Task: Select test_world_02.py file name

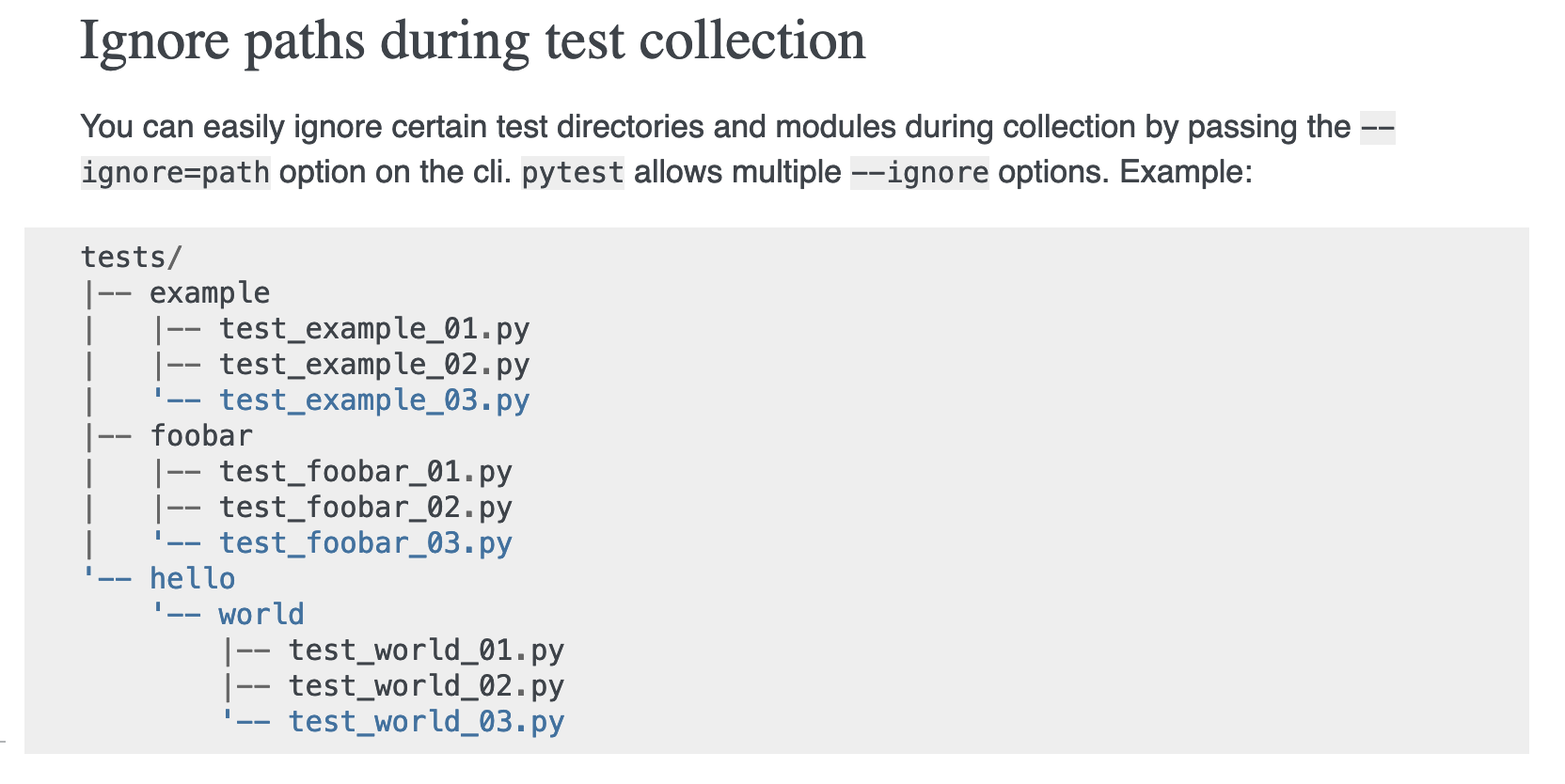Action: pos(426,686)
